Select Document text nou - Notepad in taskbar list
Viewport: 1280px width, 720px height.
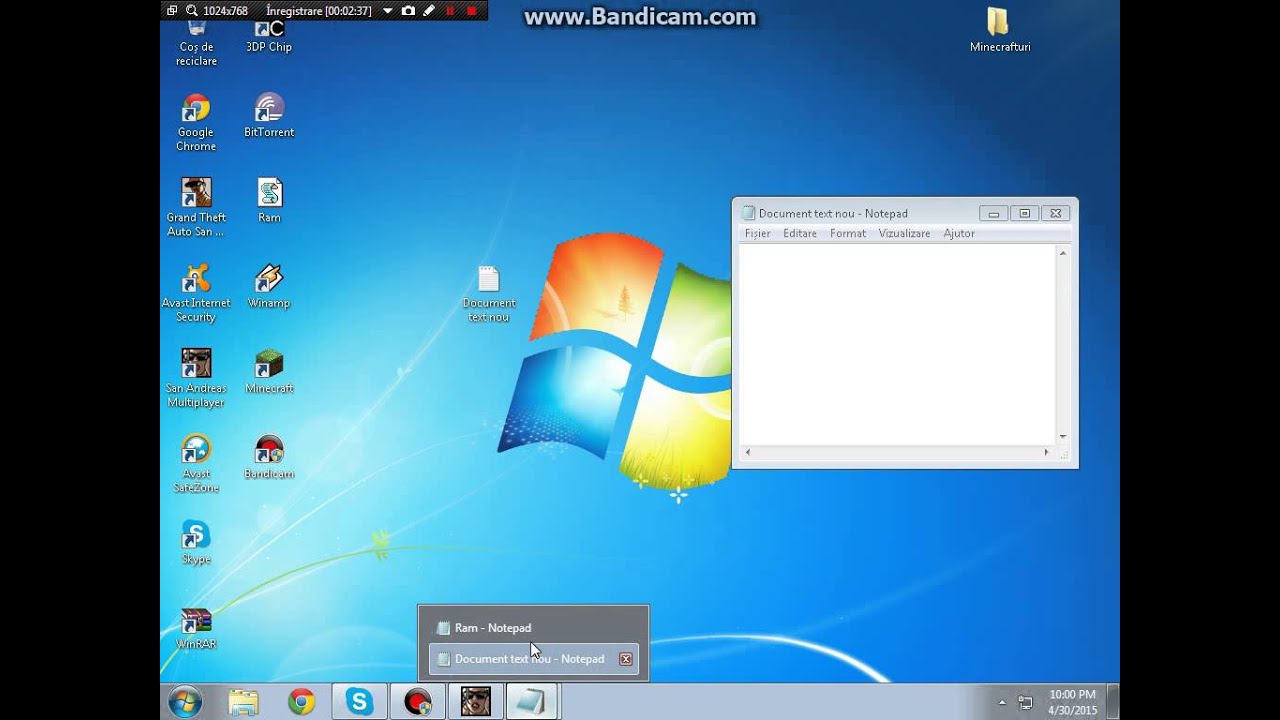pos(534,659)
